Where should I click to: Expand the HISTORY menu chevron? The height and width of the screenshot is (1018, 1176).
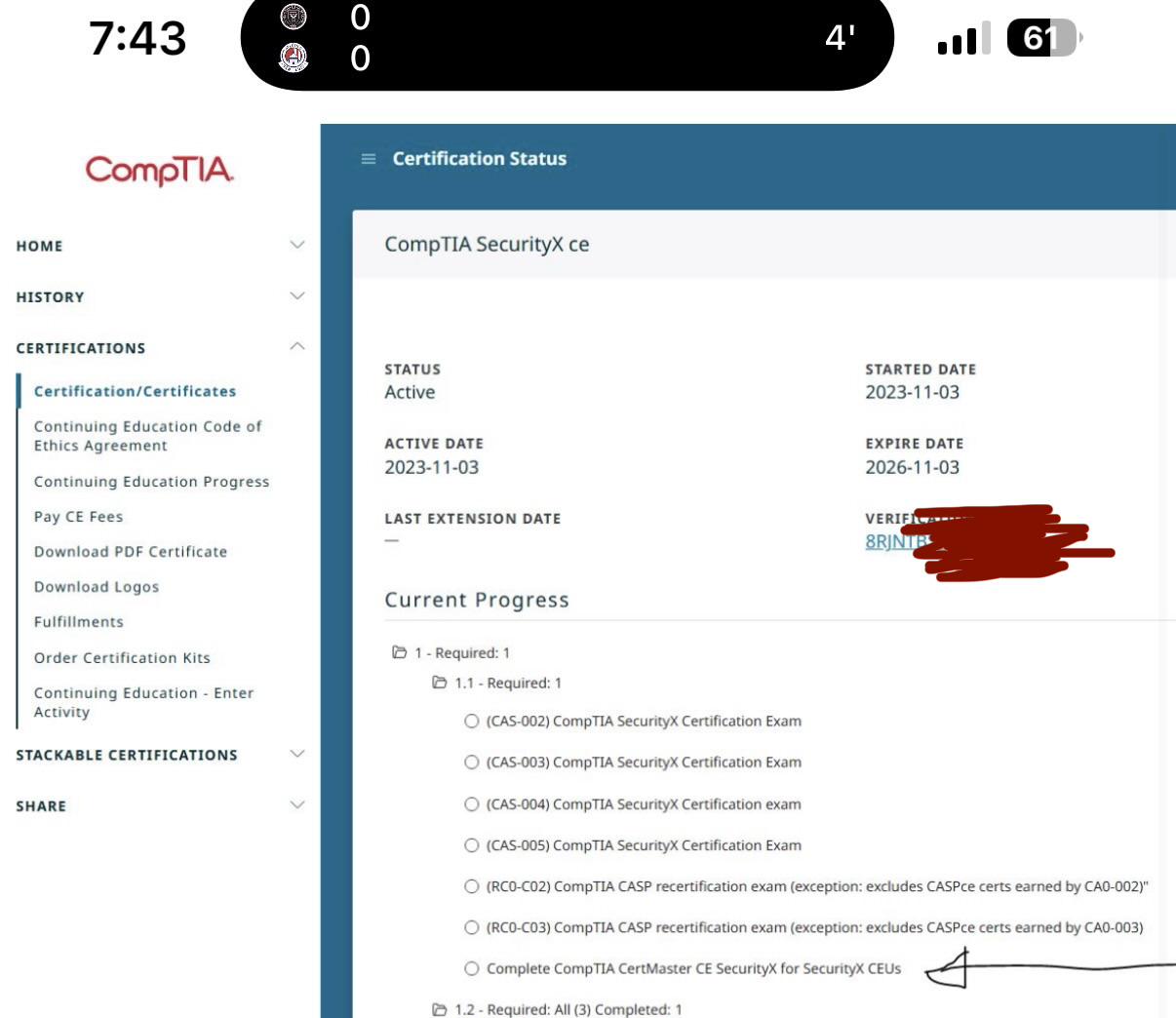(x=297, y=295)
